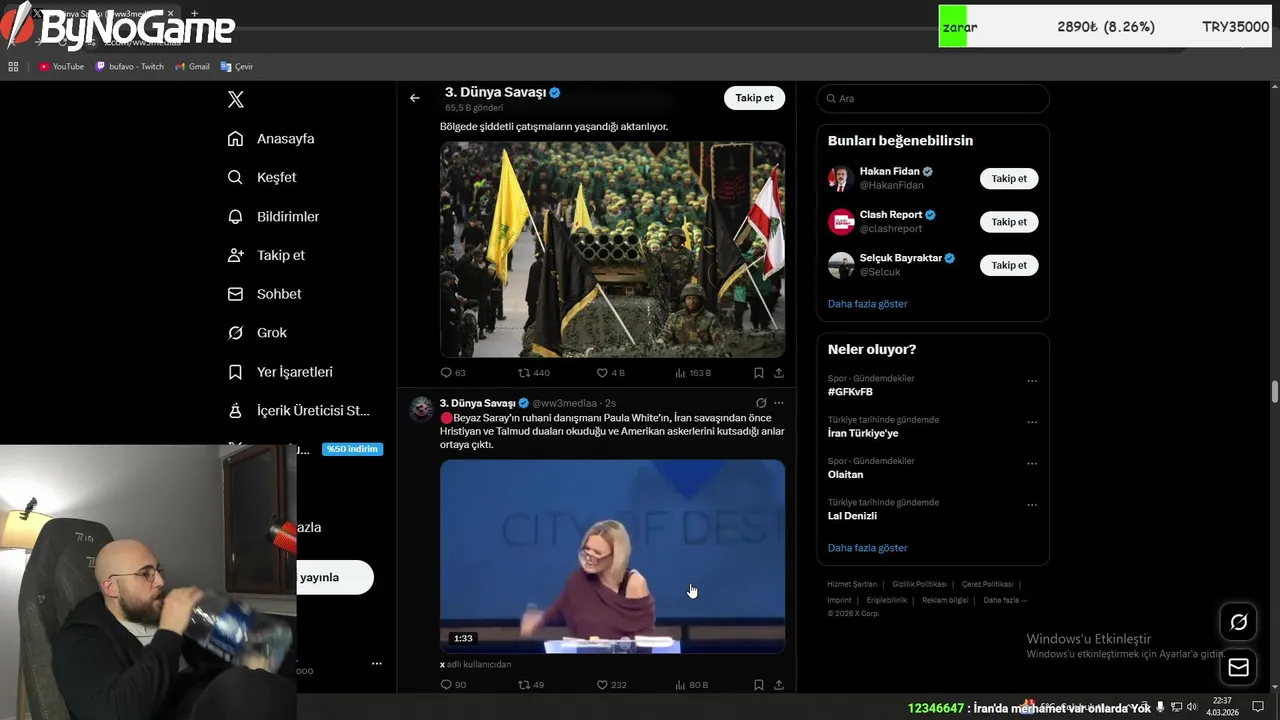Repost the post with 440 reposts

[x=534, y=373]
